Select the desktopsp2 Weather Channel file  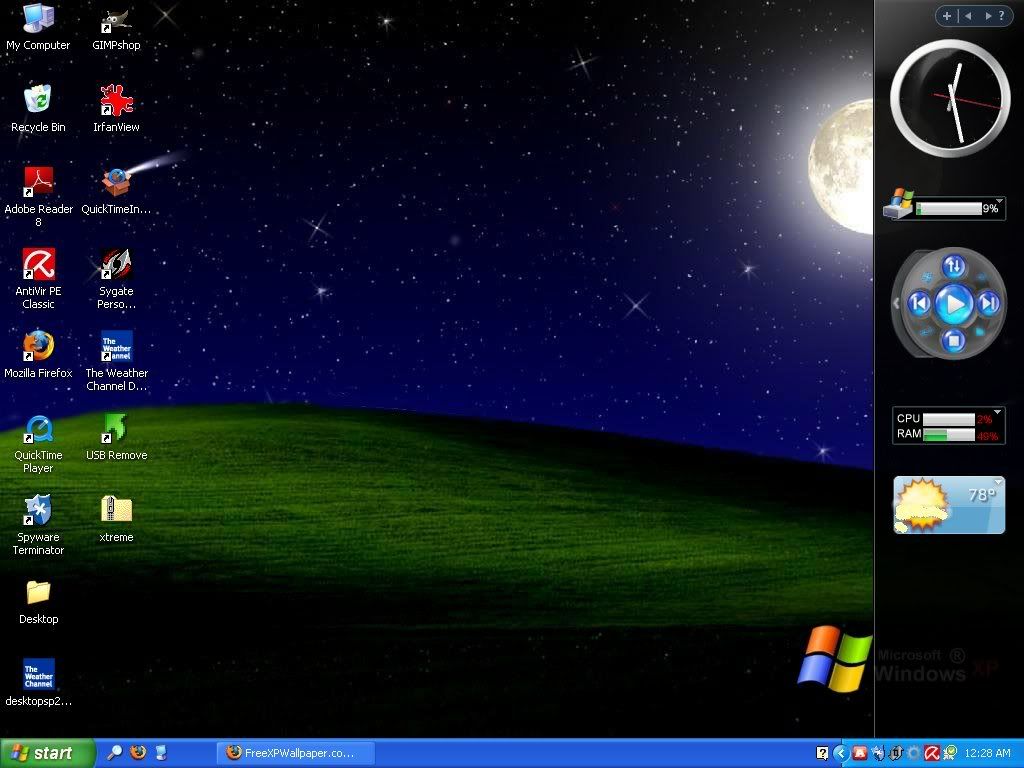click(38, 683)
